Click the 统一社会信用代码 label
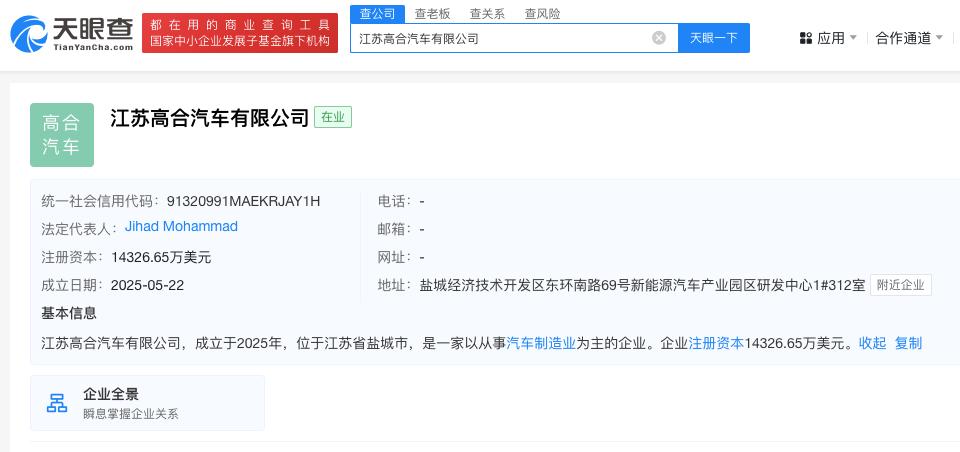 coord(100,201)
